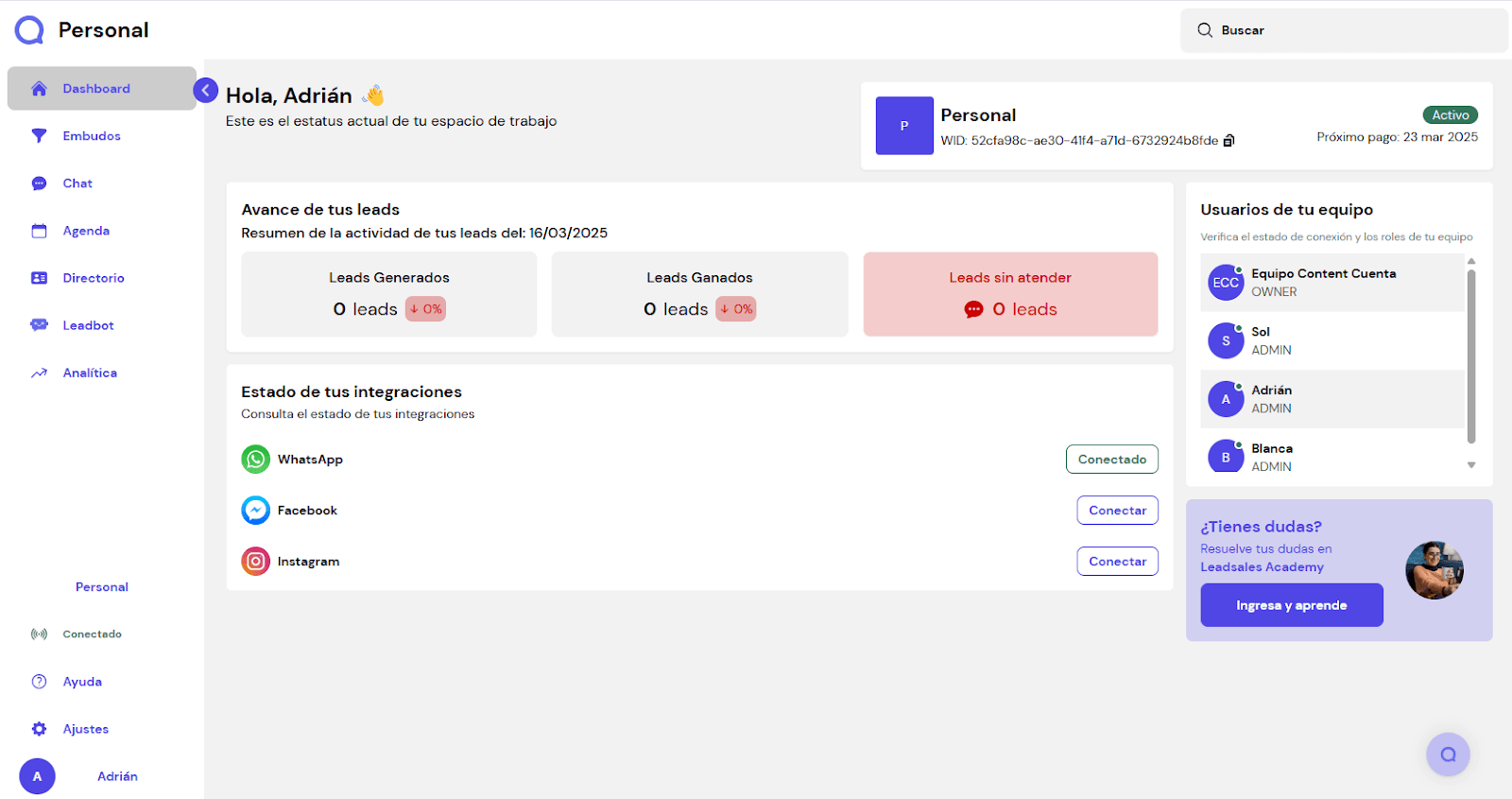Click the Leadbot robot icon
The height and width of the screenshot is (799, 1512).
tap(39, 325)
